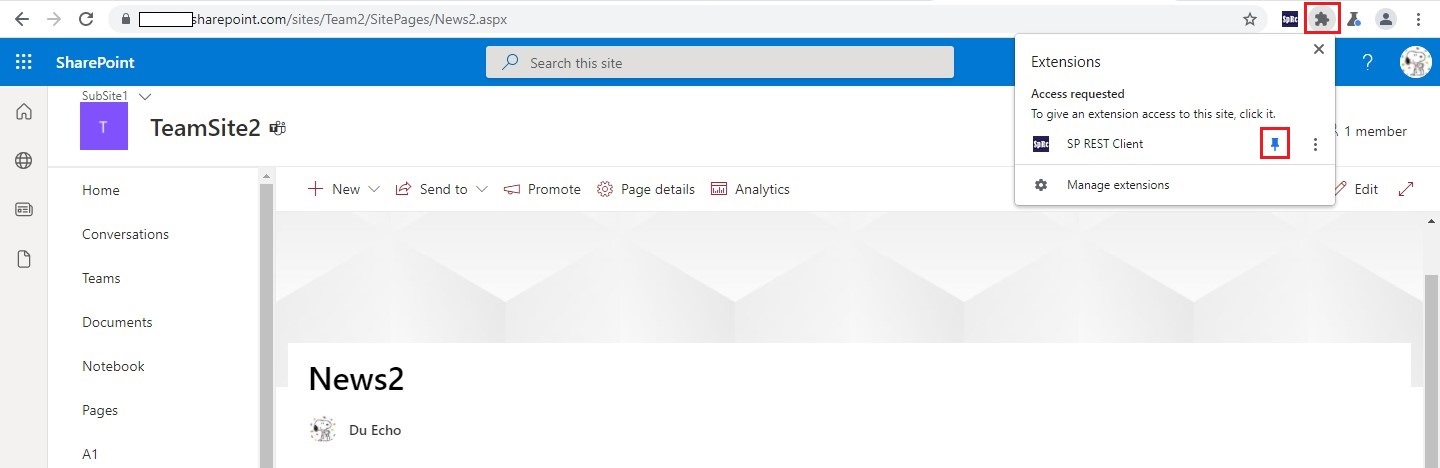Open Conversations in the left navigation
The image size is (1440, 468).
[125, 234]
